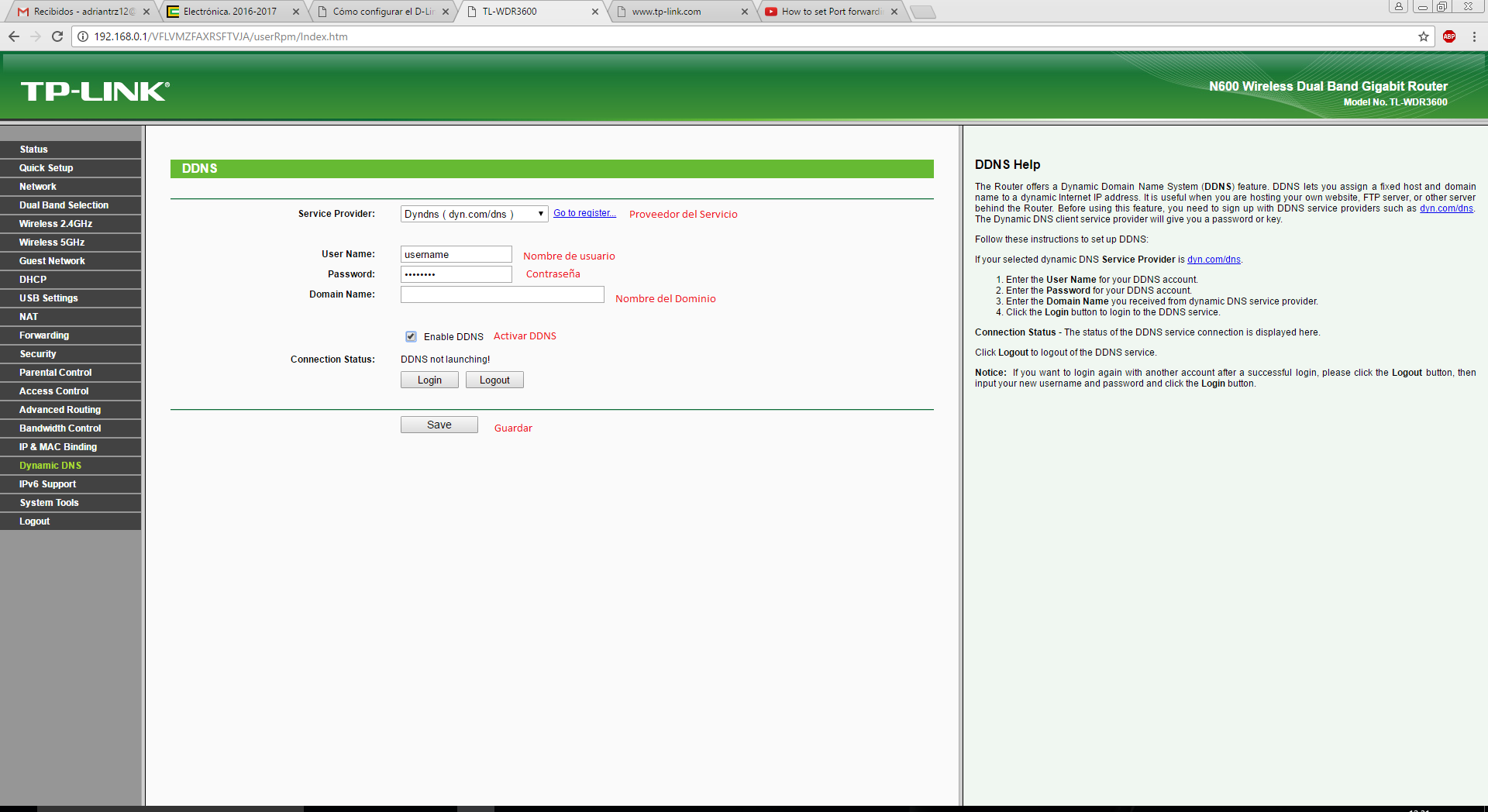Open Status menu item
This screenshot has height=812, width=1488.
[71, 150]
